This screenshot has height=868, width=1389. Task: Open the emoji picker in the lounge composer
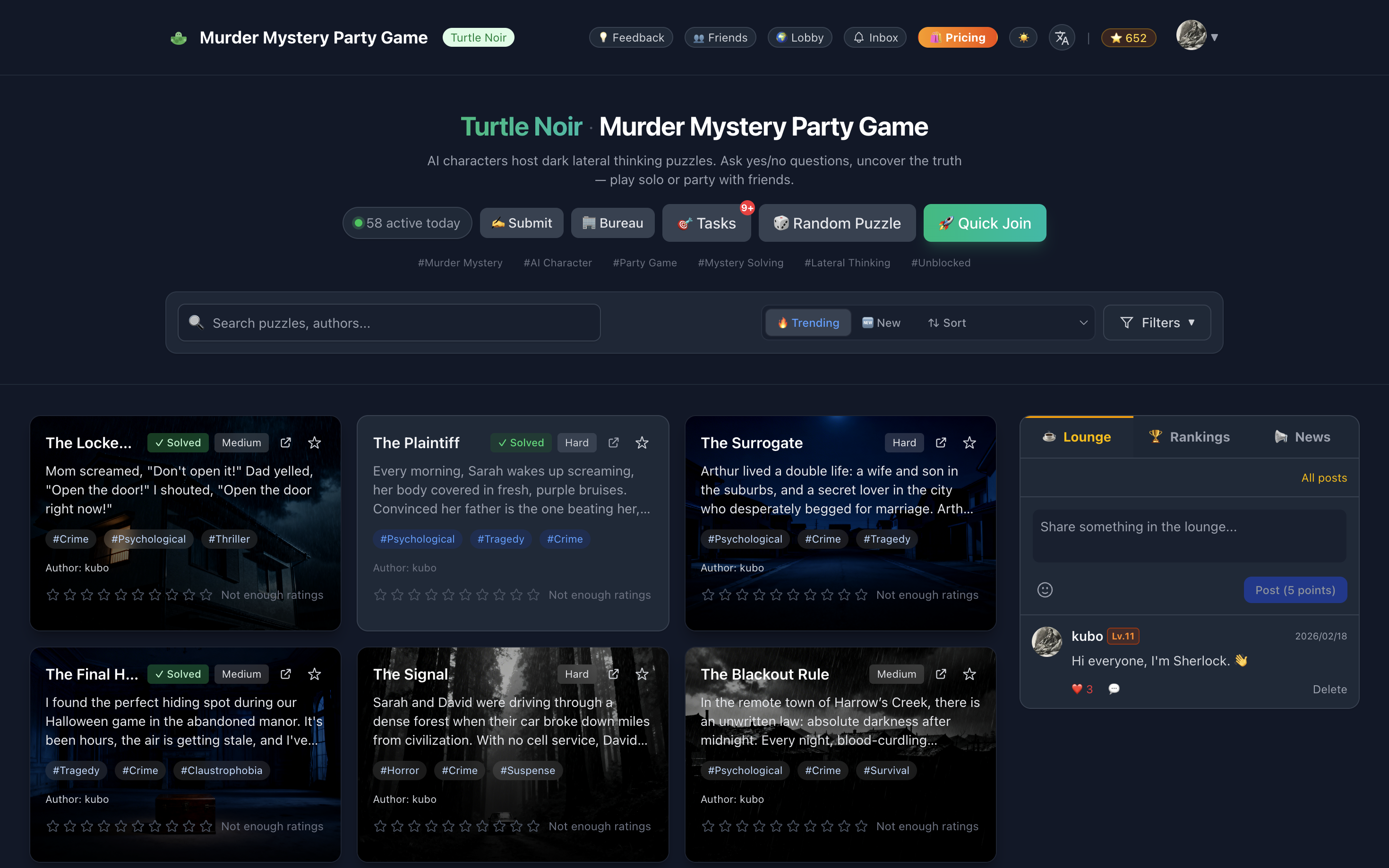[x=1044, y=589]
